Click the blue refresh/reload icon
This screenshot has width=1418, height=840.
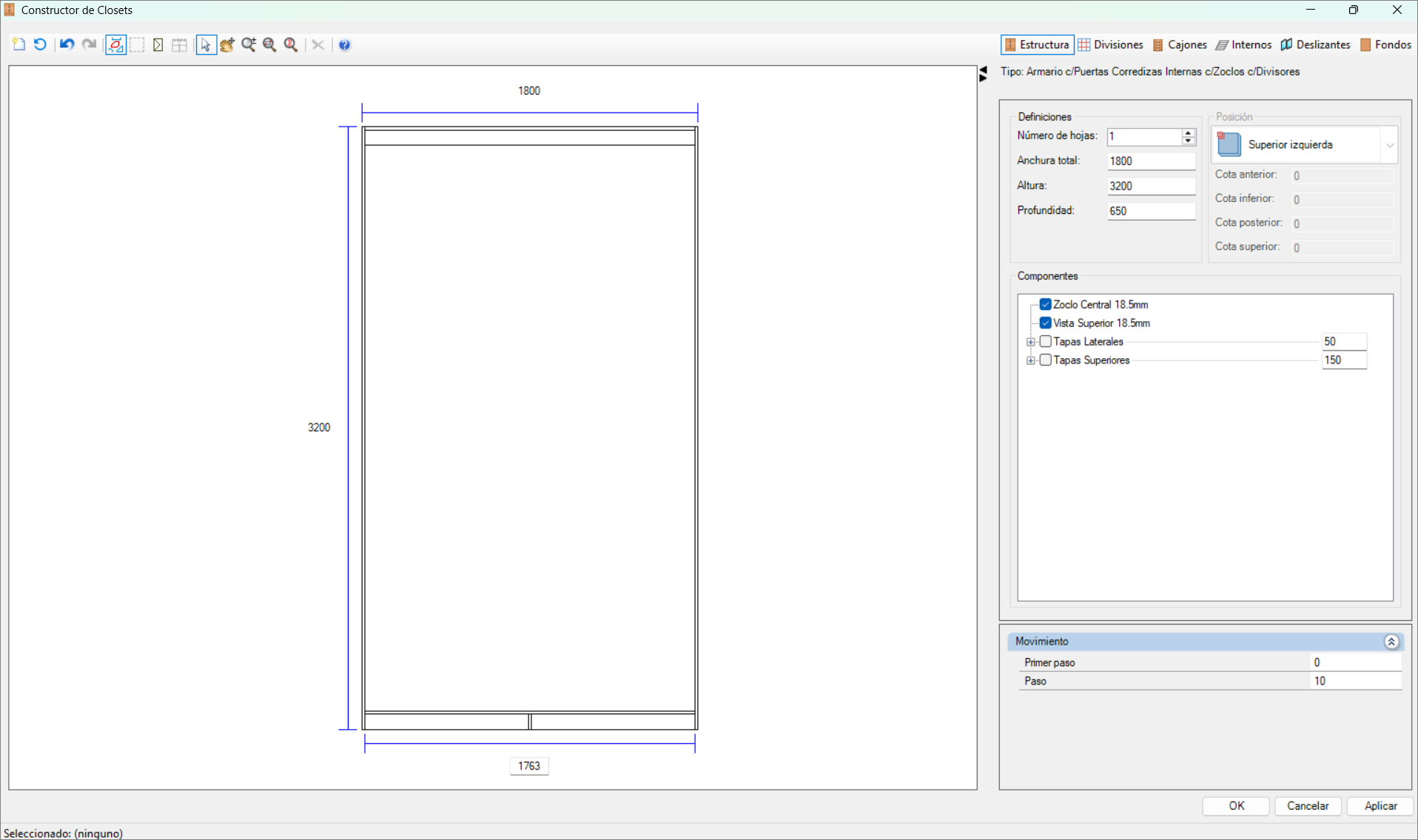click(40, 44)
